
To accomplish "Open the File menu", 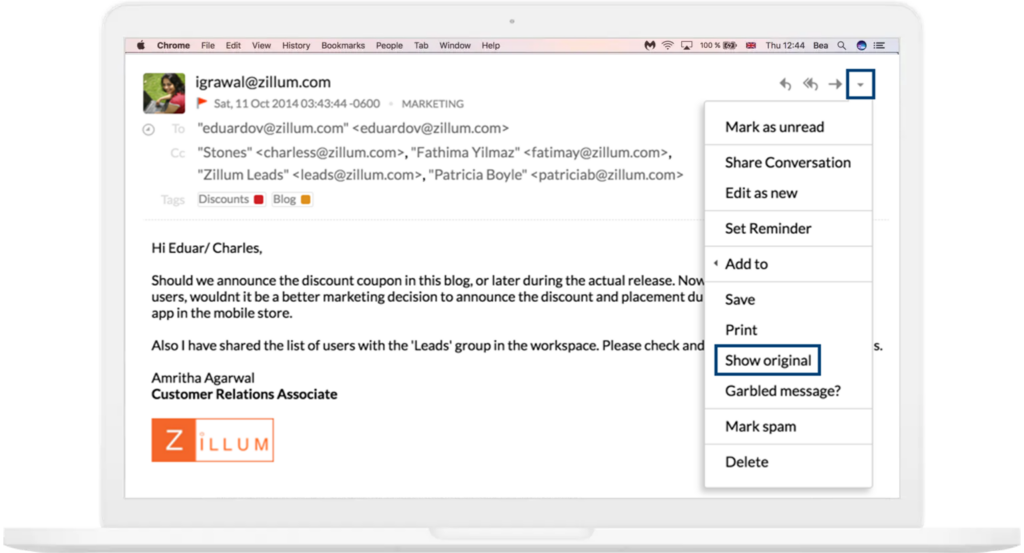I will coord(208,45).
